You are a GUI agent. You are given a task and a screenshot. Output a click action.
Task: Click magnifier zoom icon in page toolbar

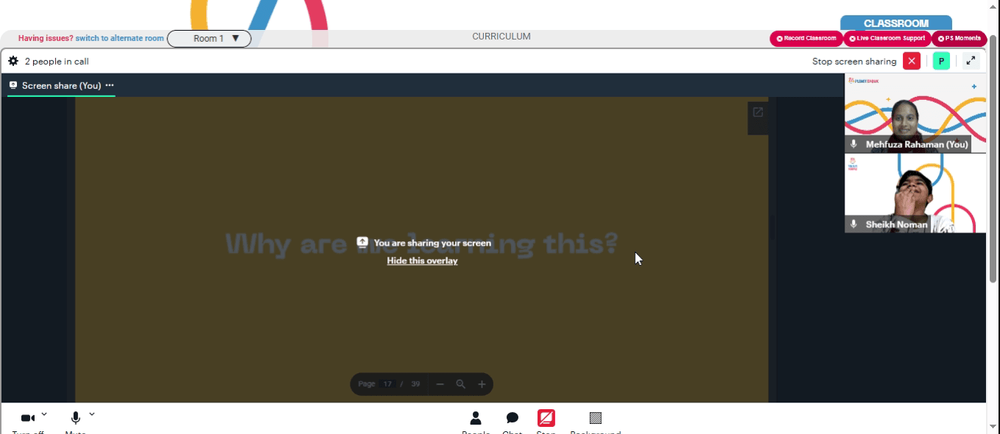pyautogui.click(x=460, y=384)
